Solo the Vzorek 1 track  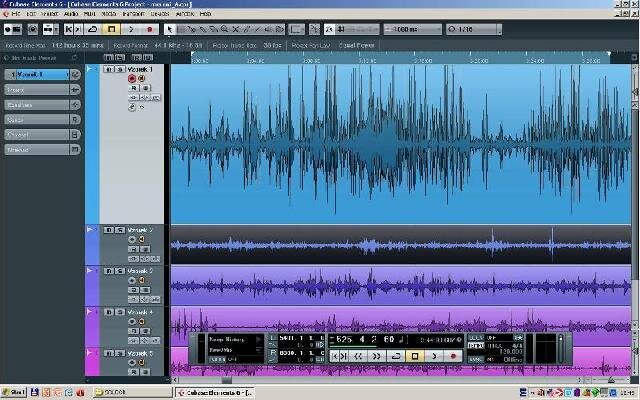pos(120,69)
